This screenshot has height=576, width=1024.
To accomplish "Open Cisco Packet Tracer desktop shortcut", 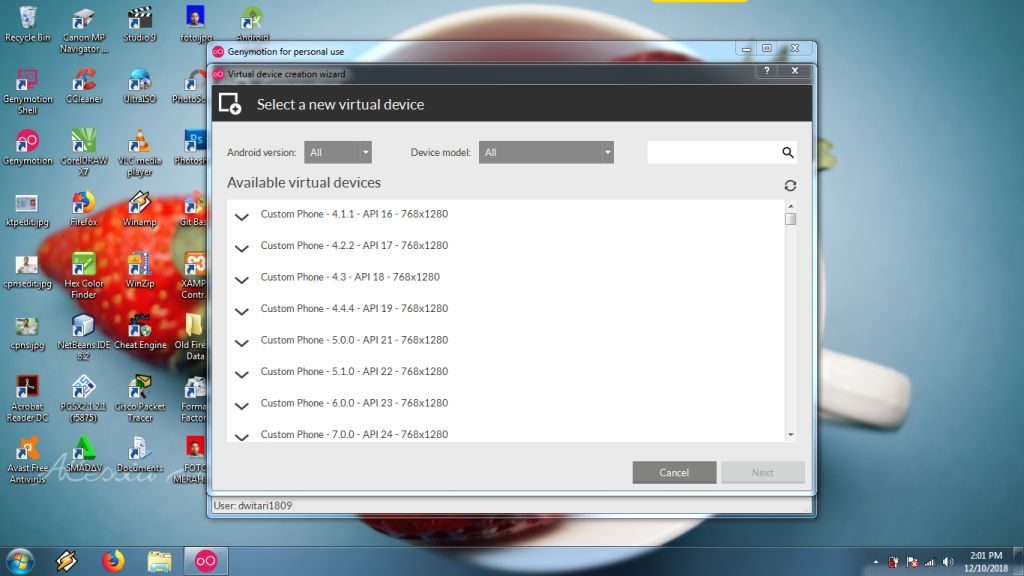I will [140, 398].
